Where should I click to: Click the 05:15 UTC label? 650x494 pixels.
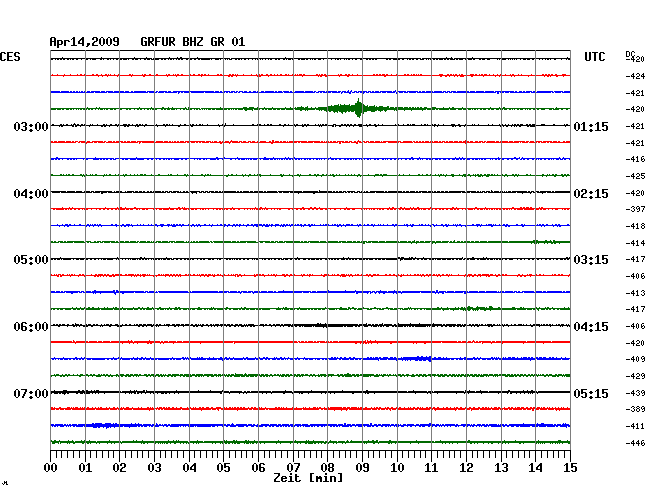coord(591,393)
